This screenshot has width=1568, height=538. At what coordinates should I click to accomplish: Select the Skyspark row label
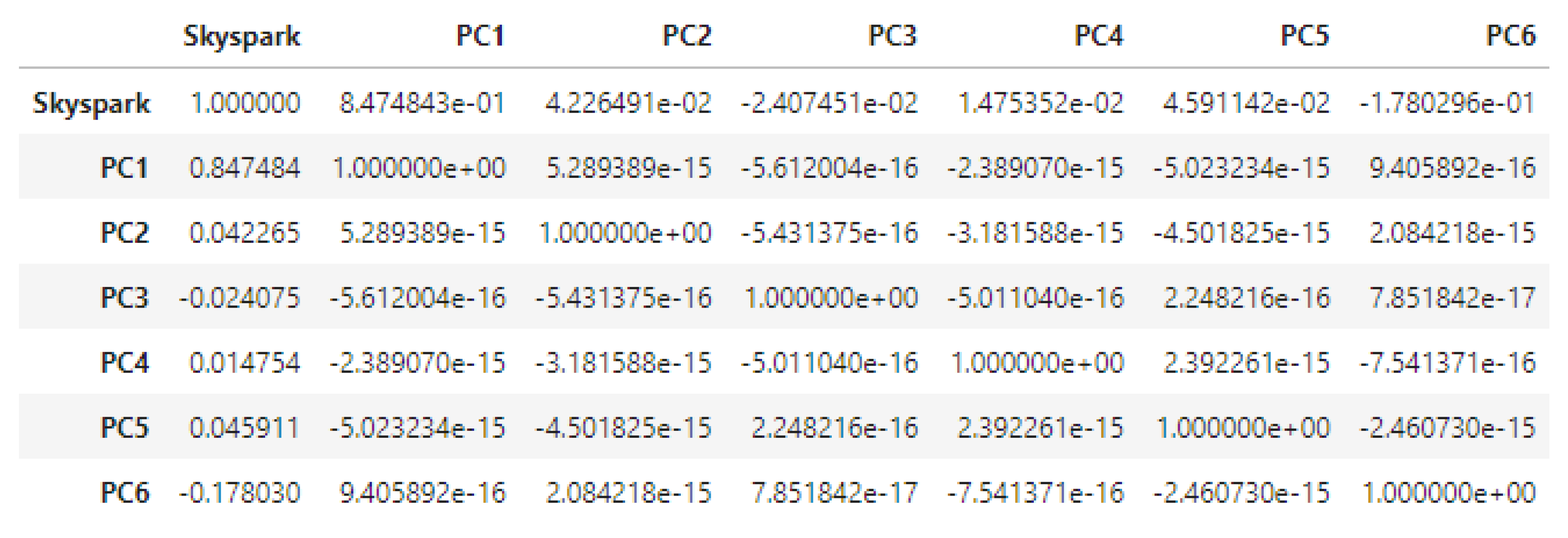[91, 103]
